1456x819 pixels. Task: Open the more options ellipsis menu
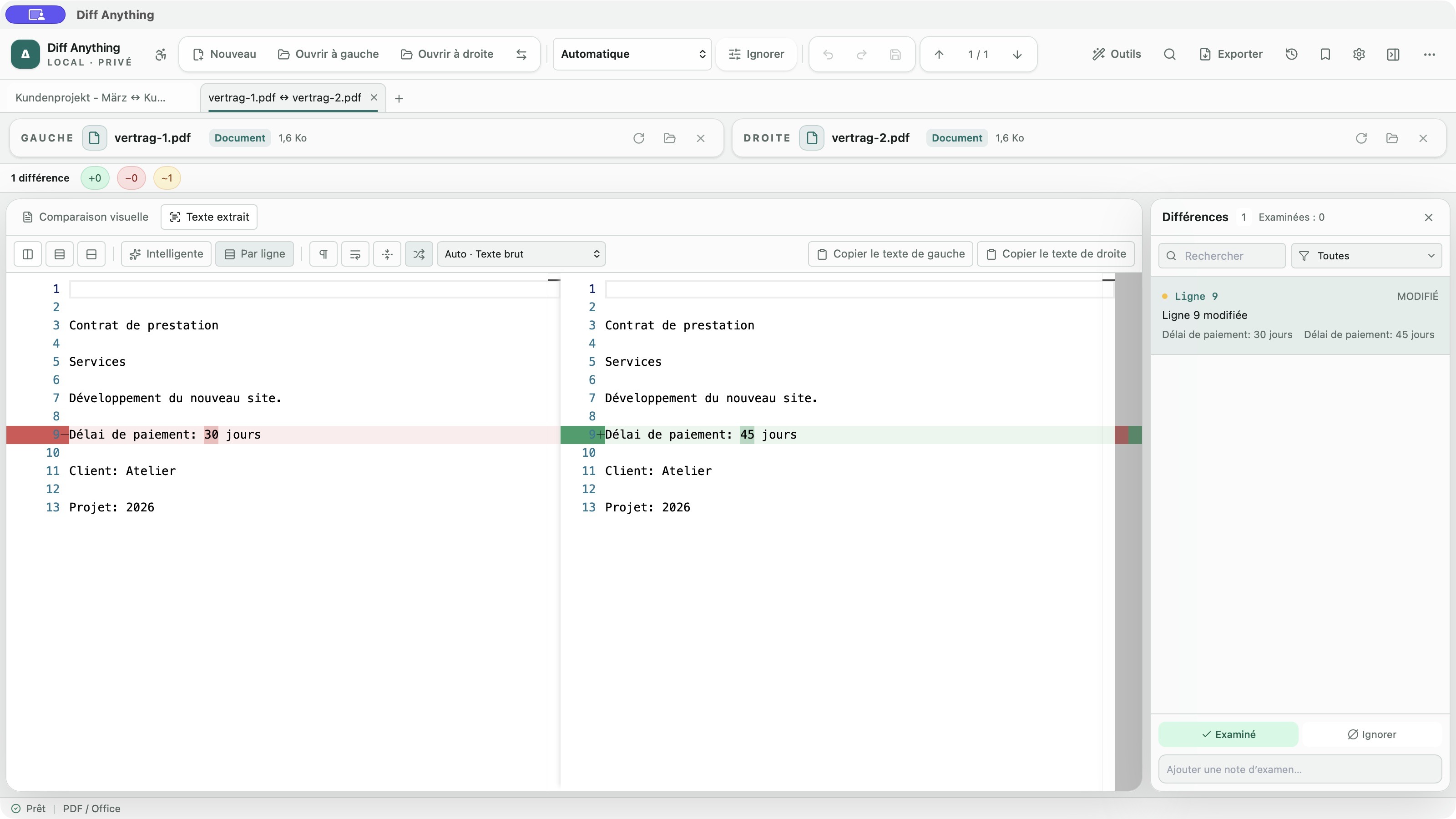[x=1430, y=54]
